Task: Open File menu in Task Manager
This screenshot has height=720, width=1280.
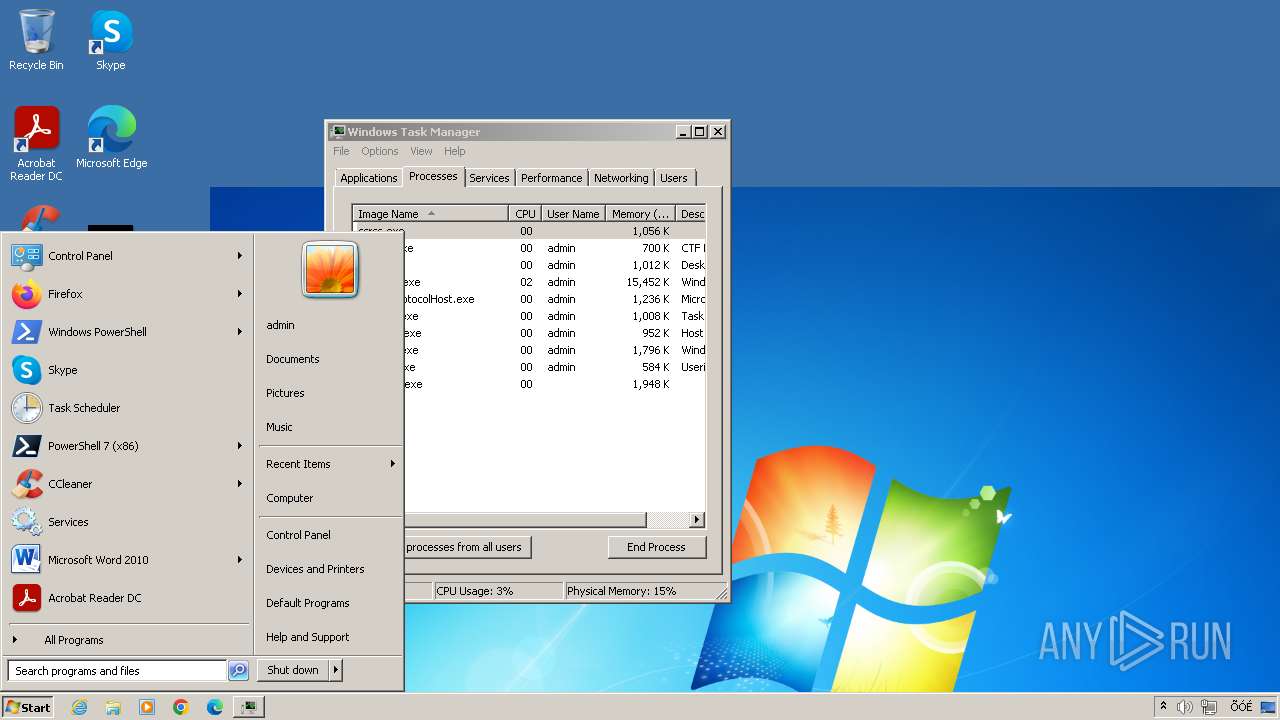Action: pyautogui.click(x=341, y=151)
